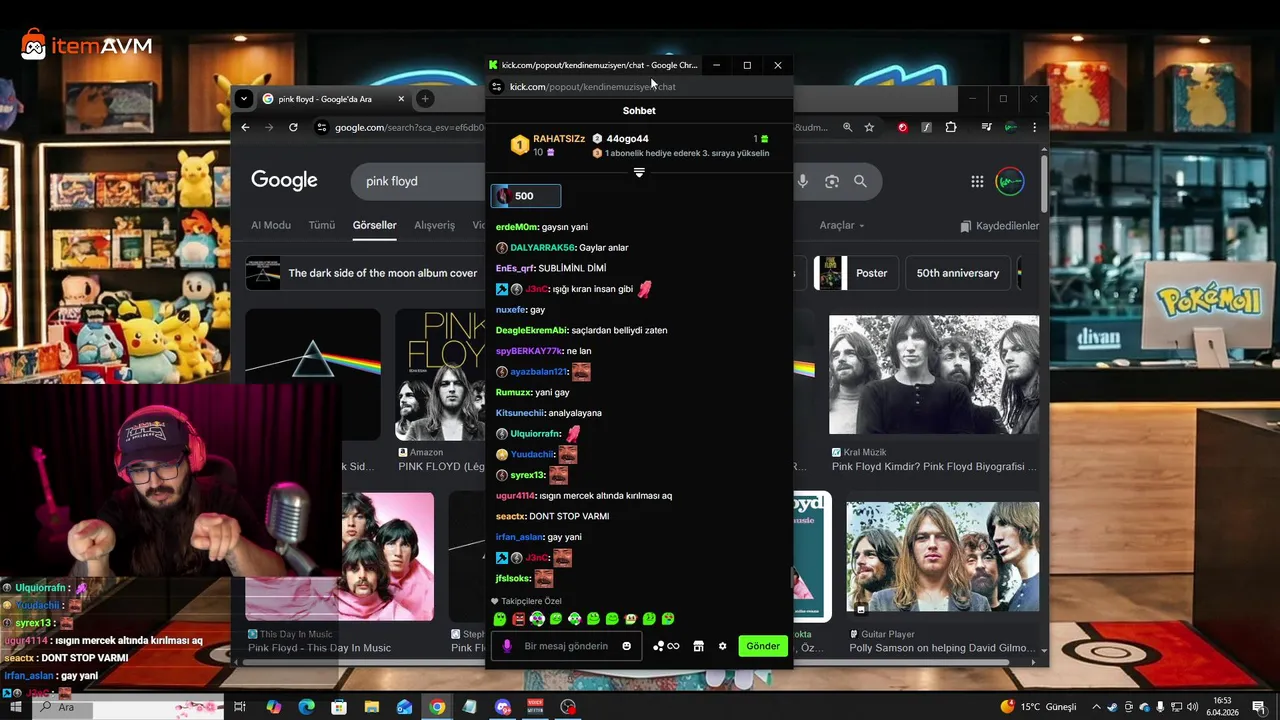Click the Bir mesaj gönderin input
The width and height of the screenshot is (1280, 720).
coord(566,646)
